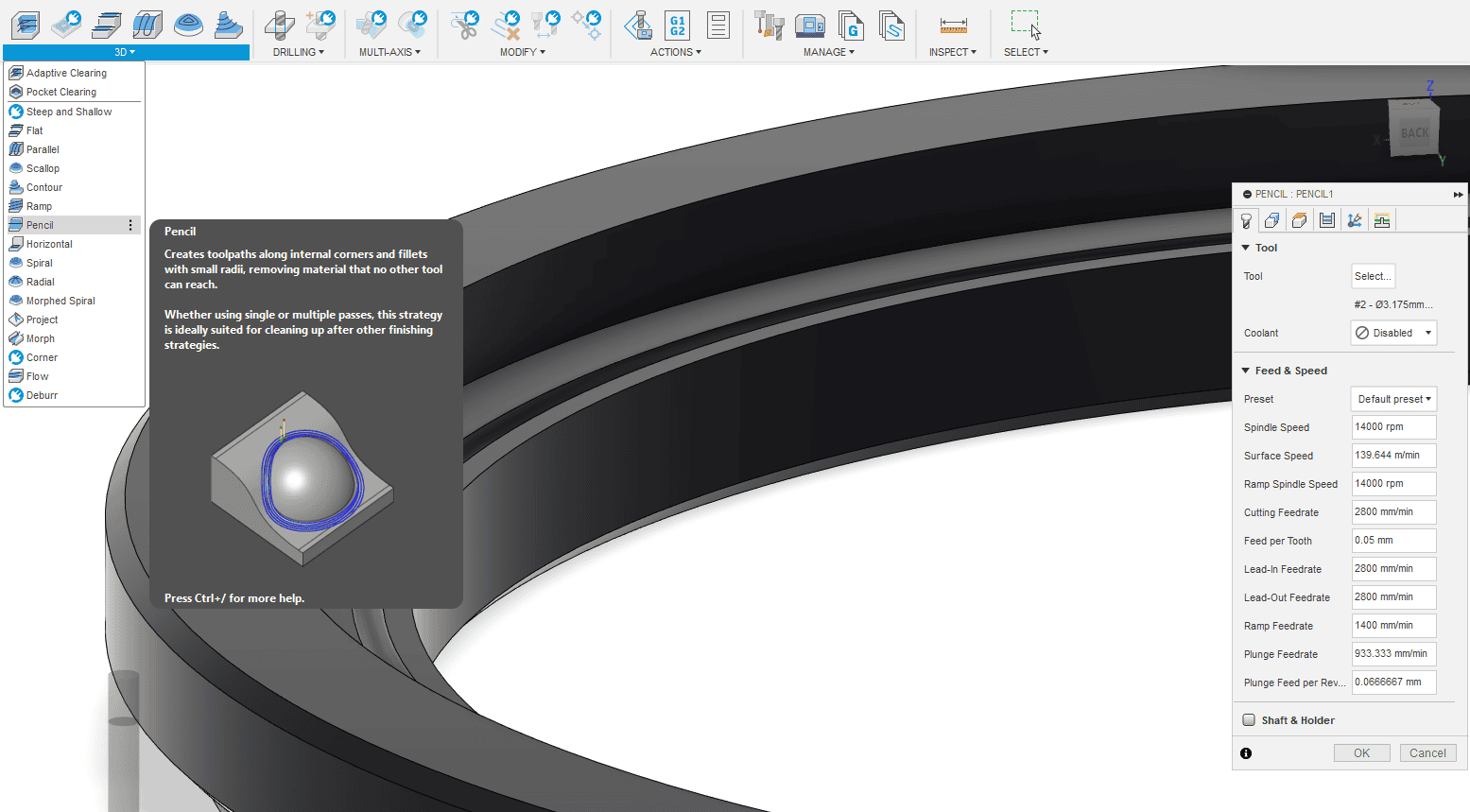
Task: Open the Default preset dropdown
Action: (1393, 399)
